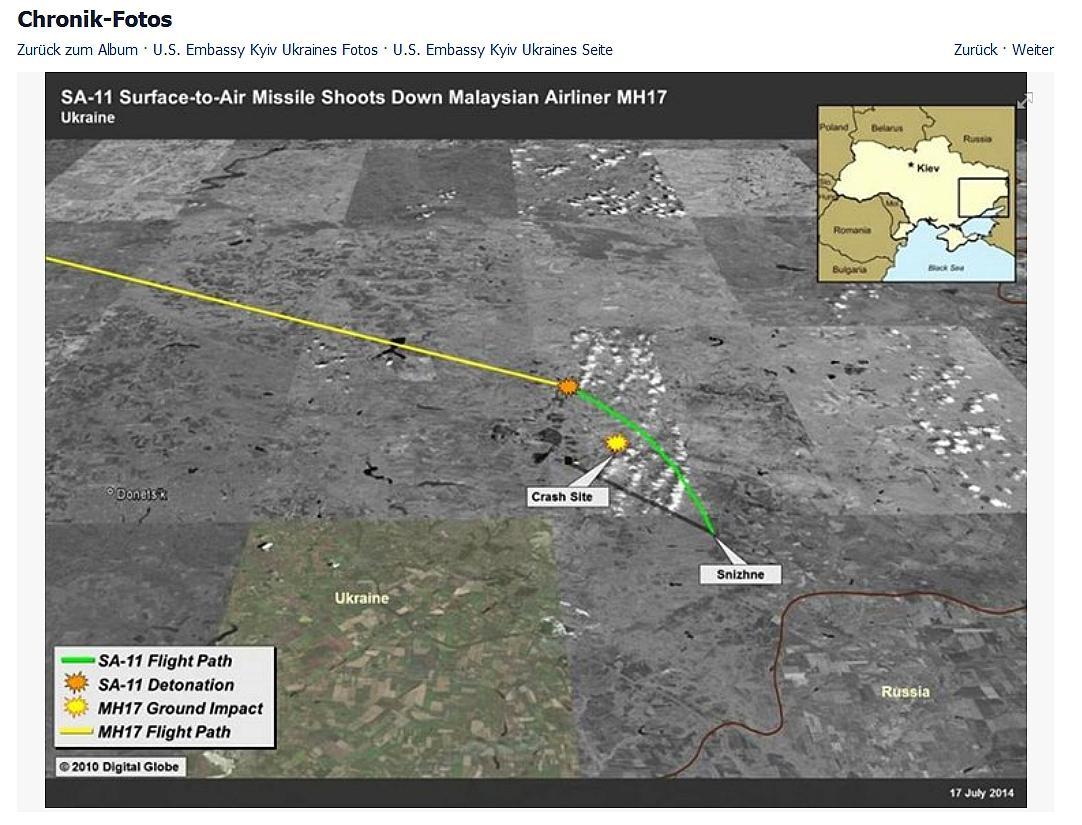Click the yellow MH17 Ground Impact legend icon
Viewport: 1082px width, 825px height.
click(x=76, y=708)
